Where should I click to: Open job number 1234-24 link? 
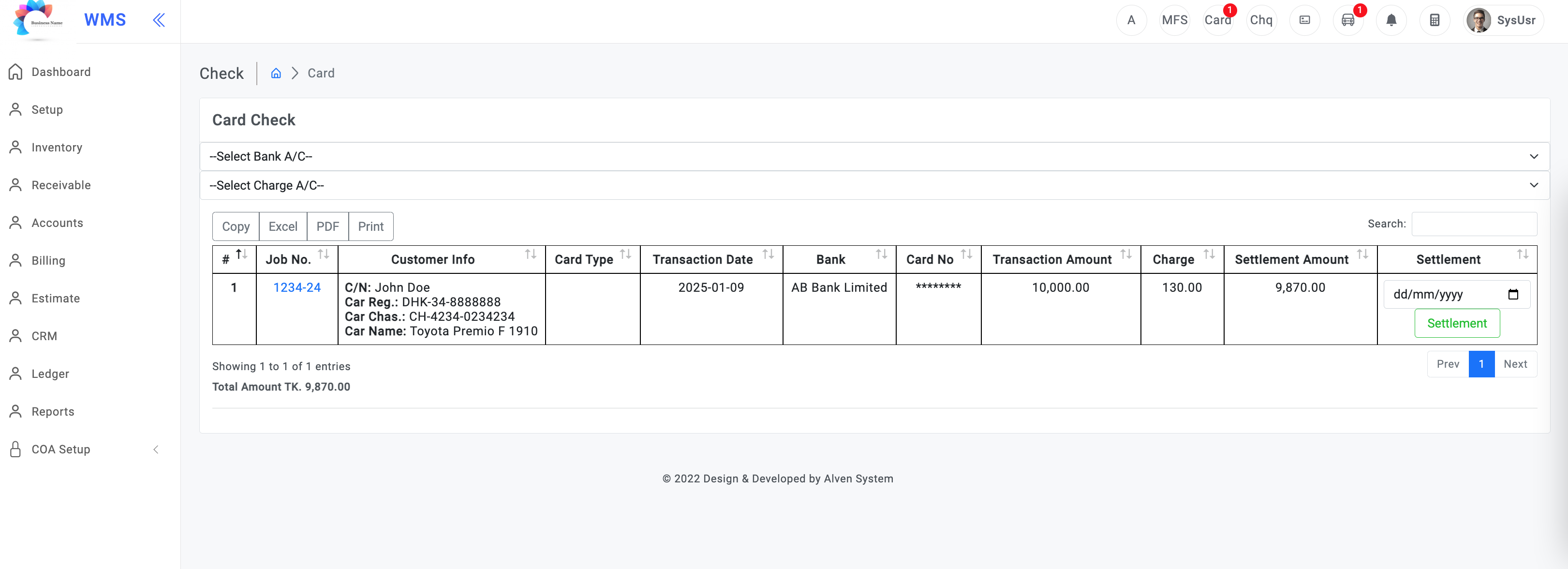coord(296,287)
